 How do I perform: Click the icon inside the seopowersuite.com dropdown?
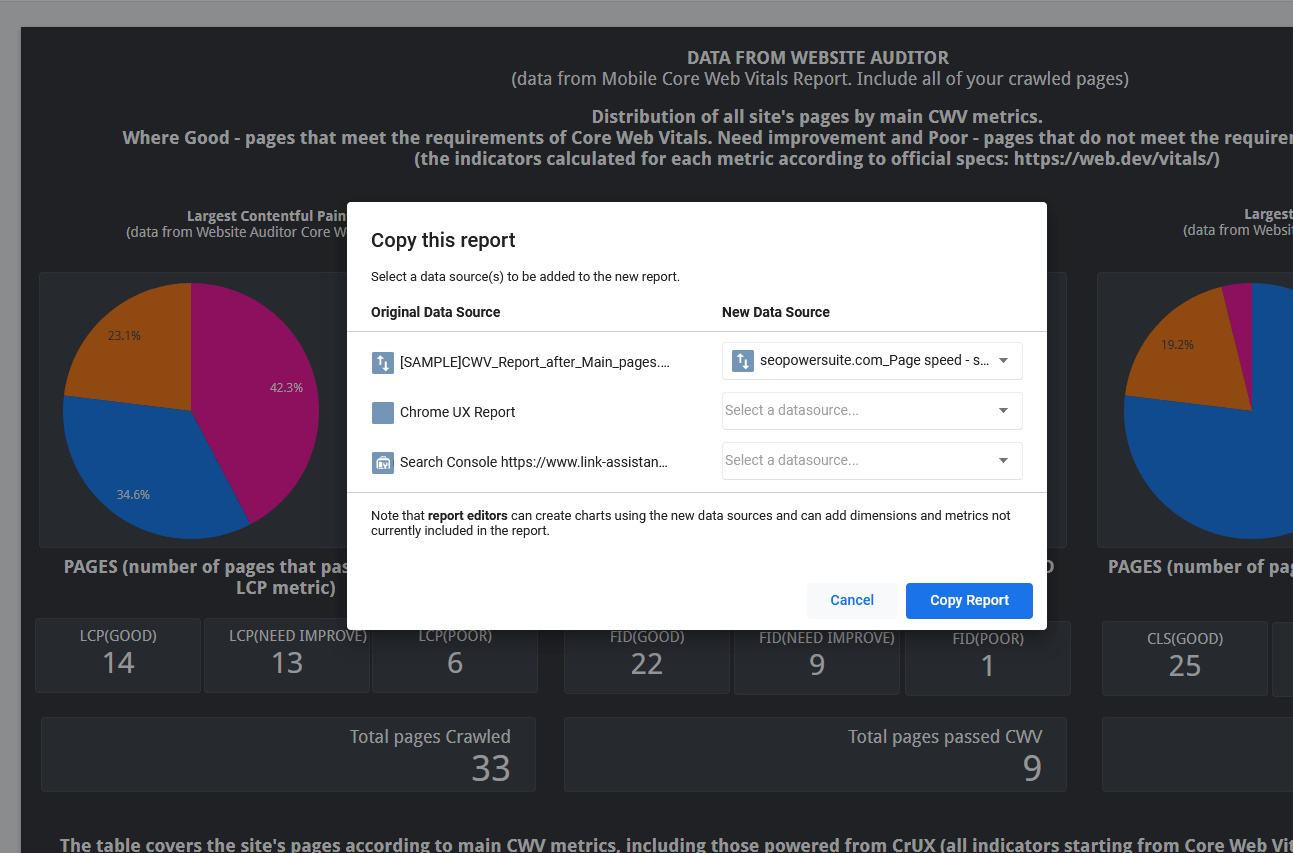742,360
